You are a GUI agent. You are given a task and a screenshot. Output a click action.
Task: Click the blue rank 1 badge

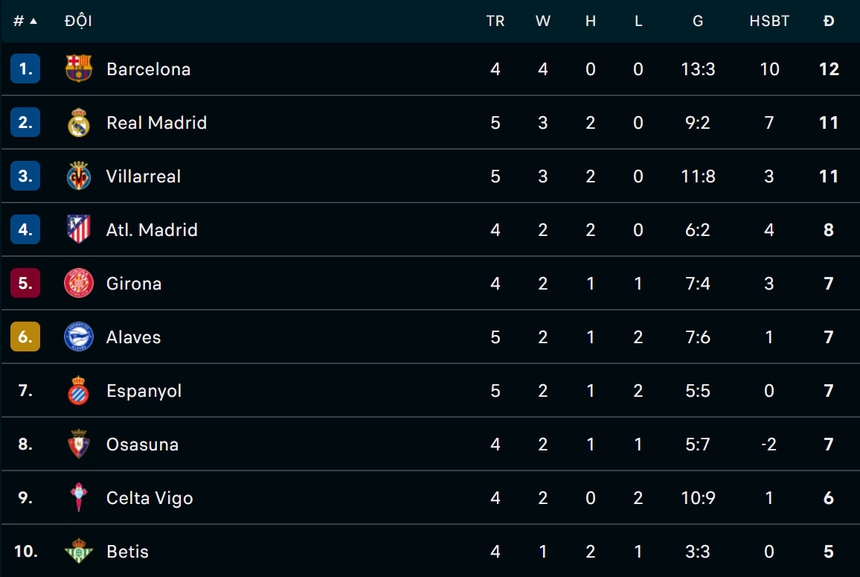click(25, 69)
